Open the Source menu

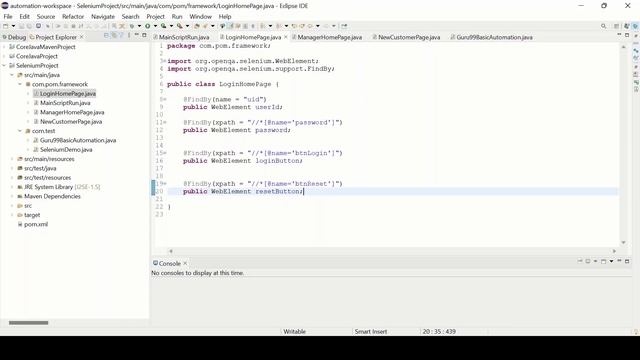pyautogui.click(x=46, y=16)
